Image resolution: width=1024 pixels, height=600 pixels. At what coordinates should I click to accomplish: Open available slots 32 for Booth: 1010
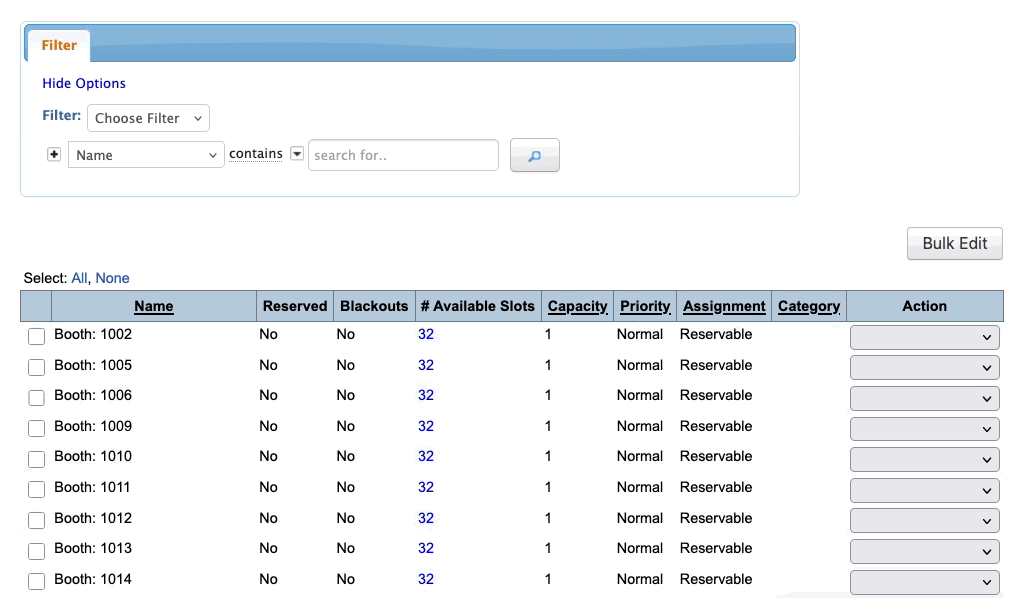(x=426, y=456)
